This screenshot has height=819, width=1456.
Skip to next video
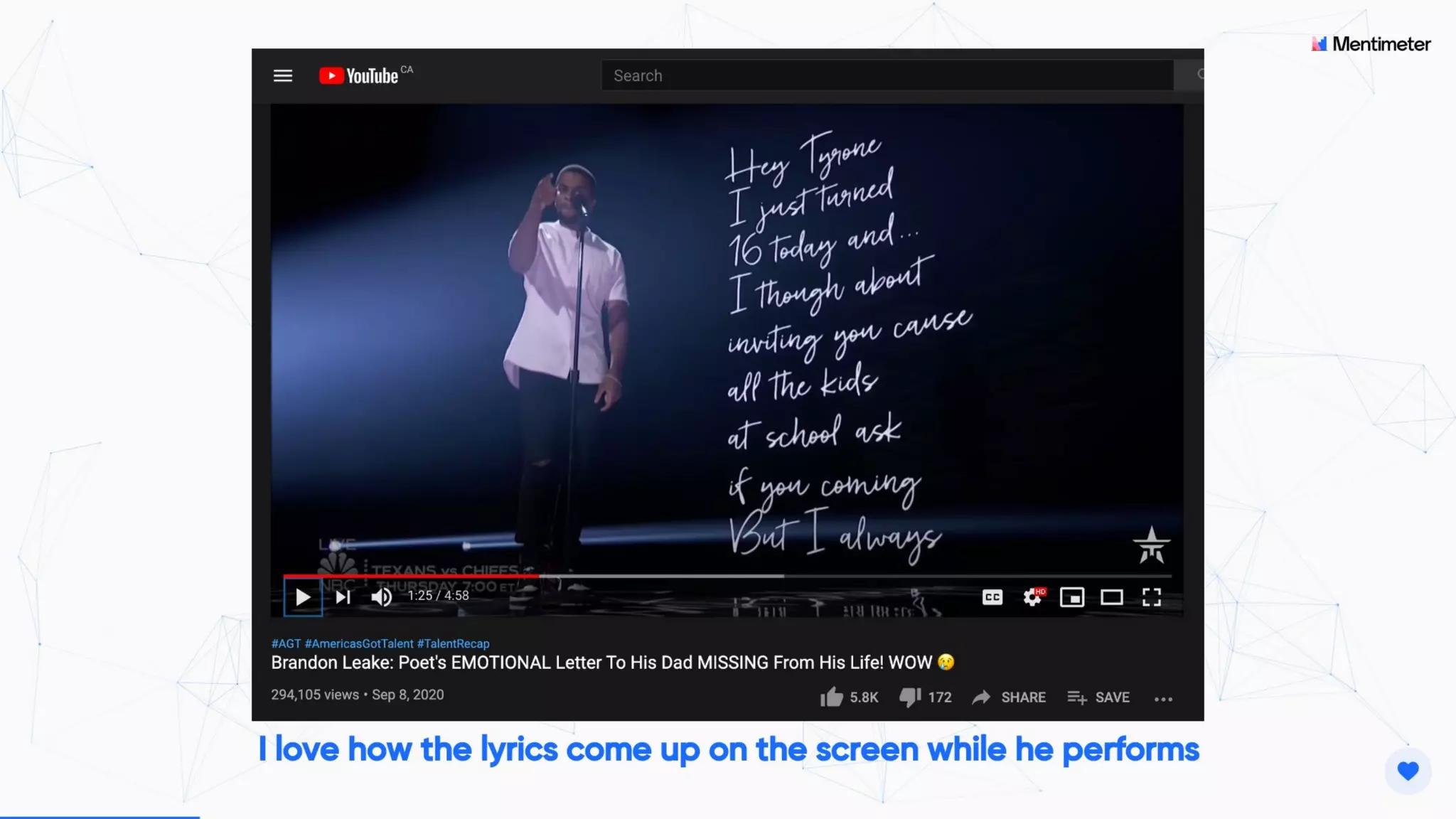pos(343,597)
